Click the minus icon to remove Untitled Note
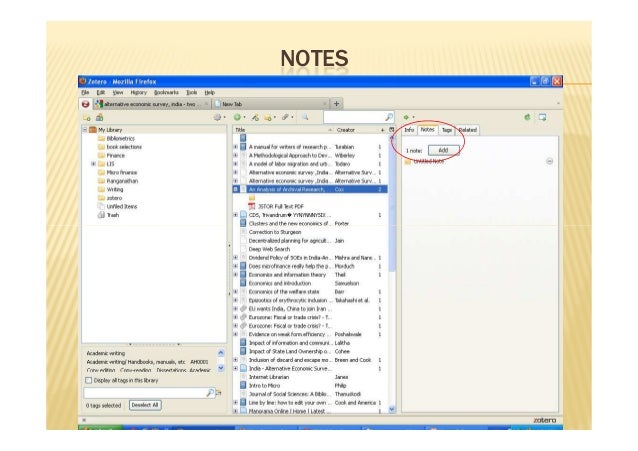This screenshot has width=638, height=451. (x=549, y=161)
